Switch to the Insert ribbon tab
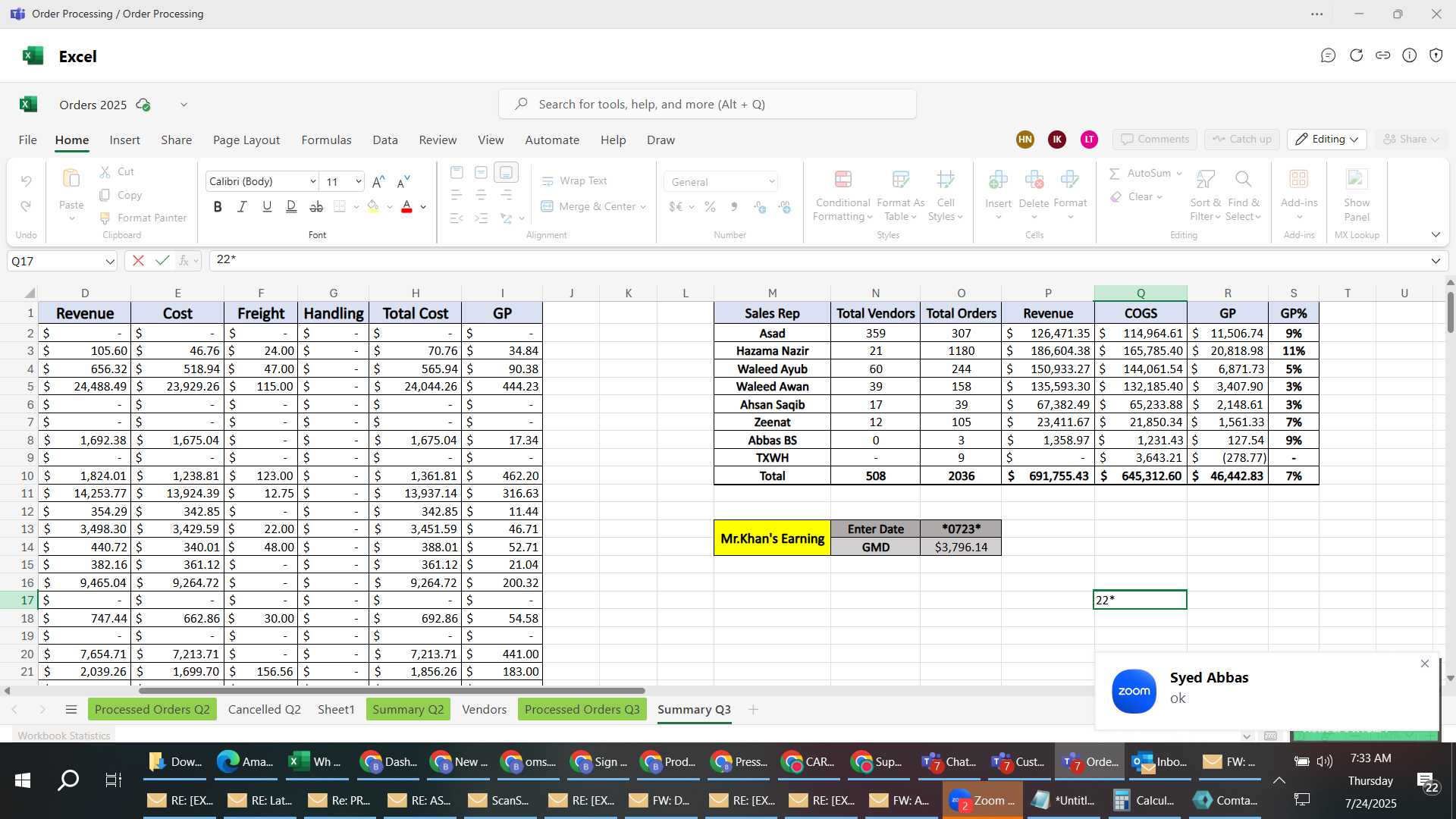This screenshot has width=1456, height=819. pyautogui.click(x=124, y=140)
